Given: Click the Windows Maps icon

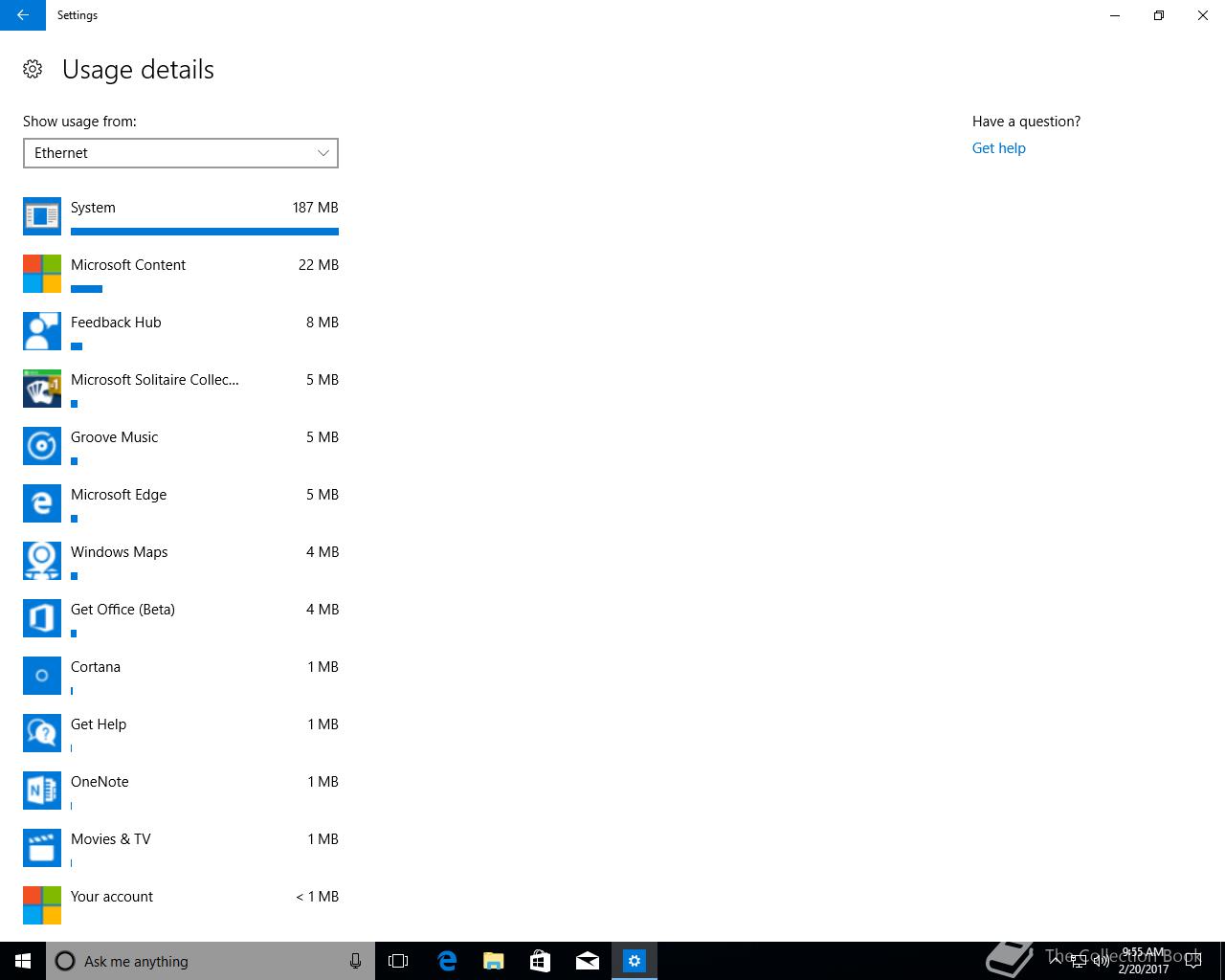Looking at the screenshot, I should click(x=42, y=561).
